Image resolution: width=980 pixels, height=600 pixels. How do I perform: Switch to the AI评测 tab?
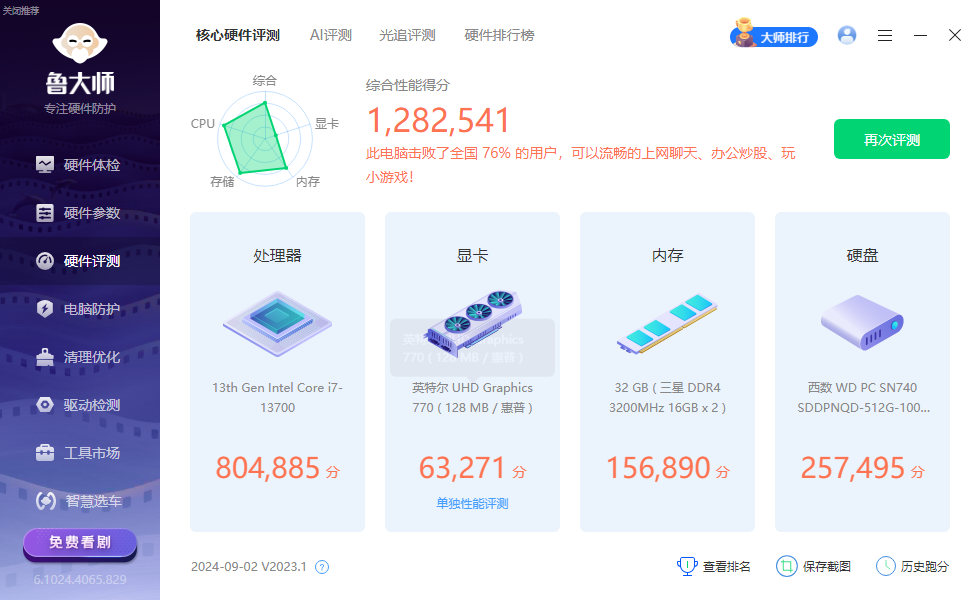click(331, 36)
